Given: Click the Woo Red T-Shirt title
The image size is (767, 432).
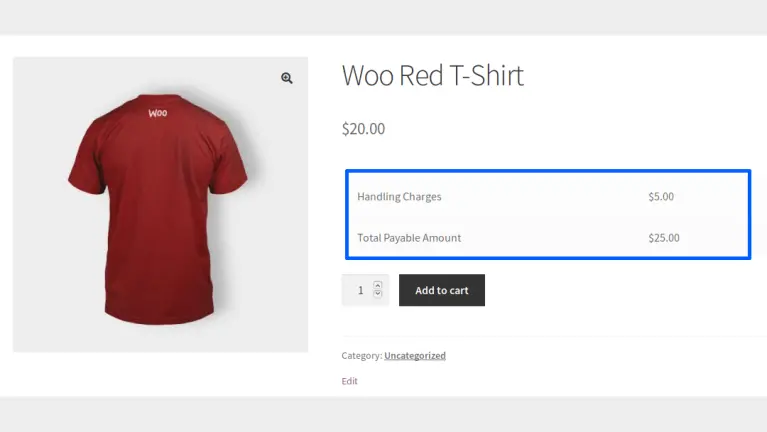Looking at the screenshot, I should 432,75.
